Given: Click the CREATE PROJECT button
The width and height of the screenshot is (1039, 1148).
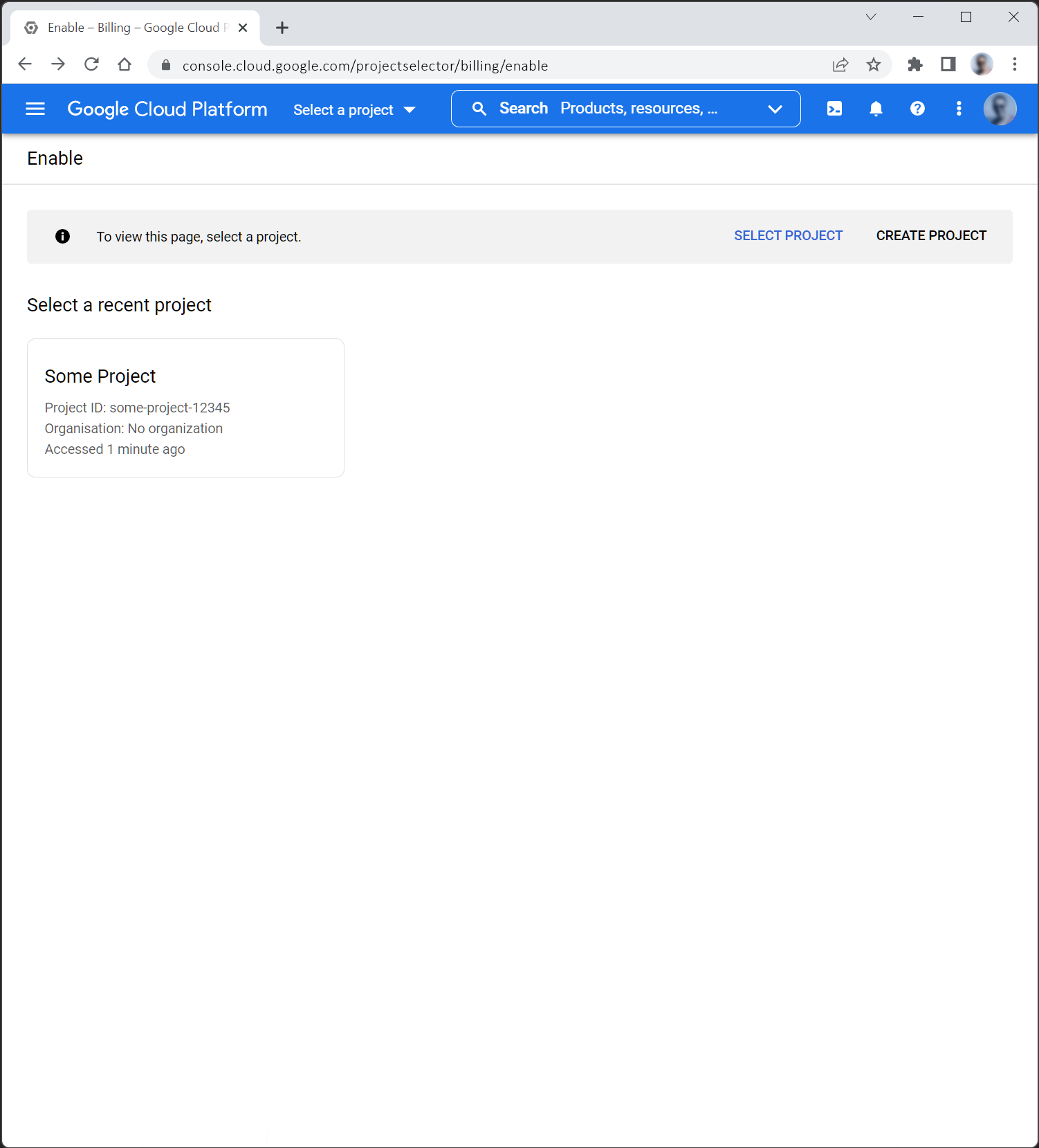Looking at the screenshot, I should 931,236.
